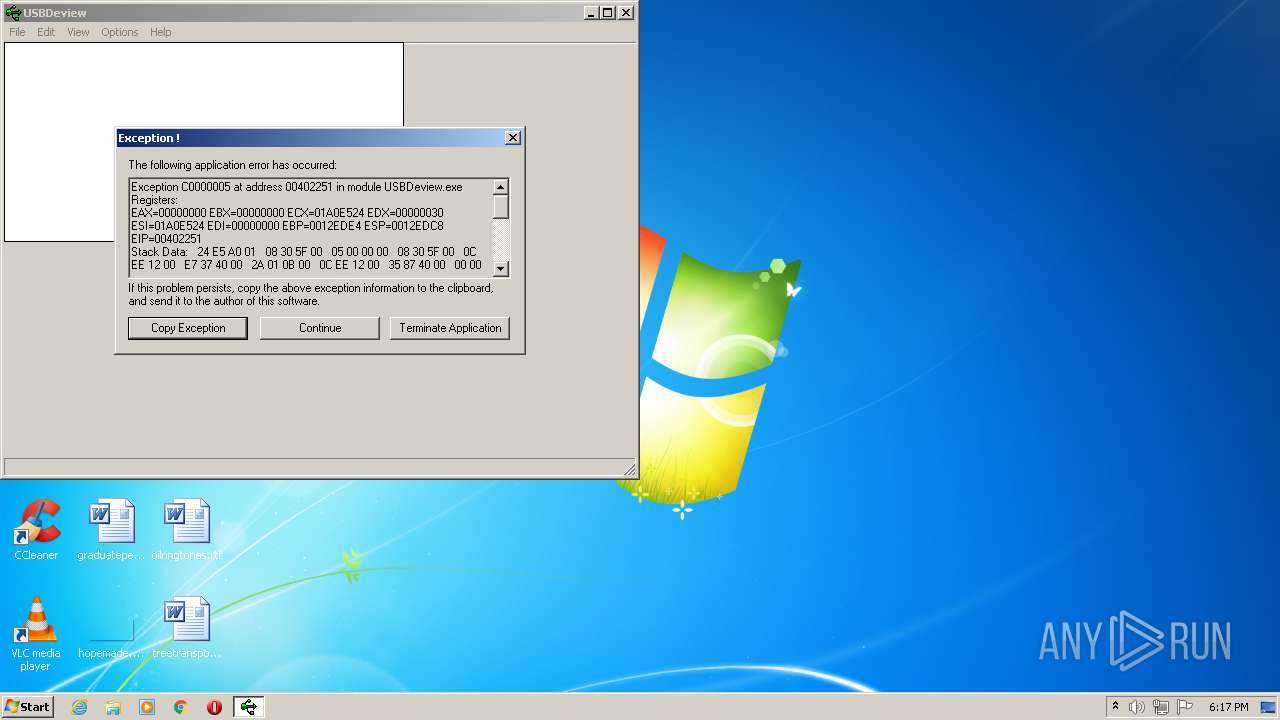Viewport: 1280px width, 720px height.
Task: Click the 'Exception C0000005 at address' line
Action: point(297,187)
